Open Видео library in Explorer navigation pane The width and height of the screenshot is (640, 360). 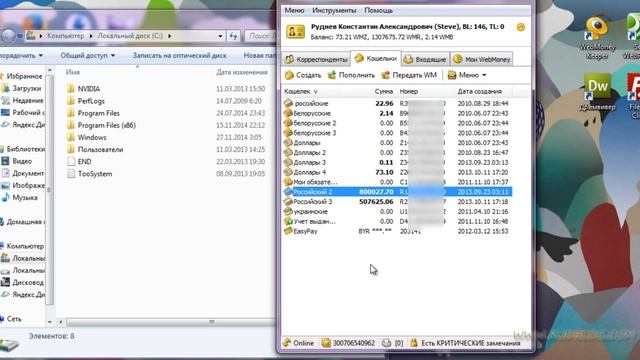pyautogui.click(x=17, y=161)
